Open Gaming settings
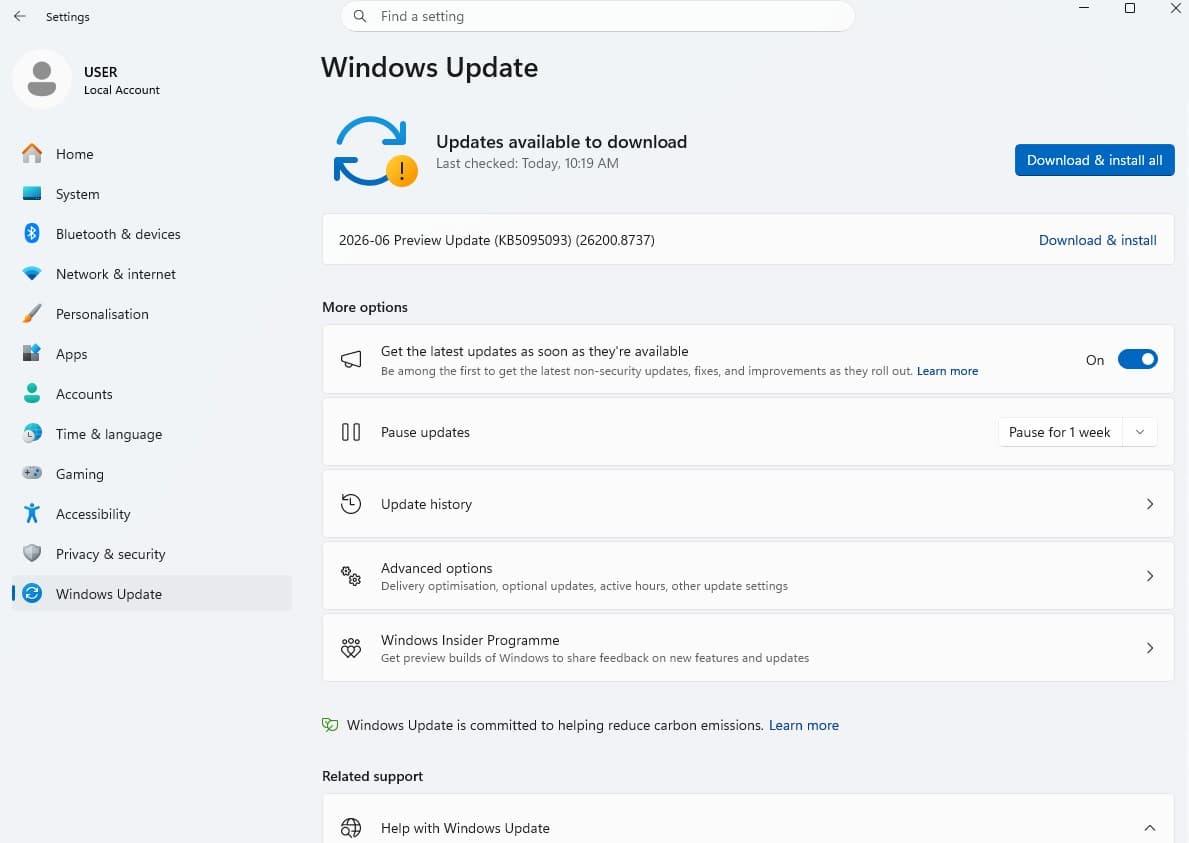Screen dimensions: 1189x843 (152, 474)
